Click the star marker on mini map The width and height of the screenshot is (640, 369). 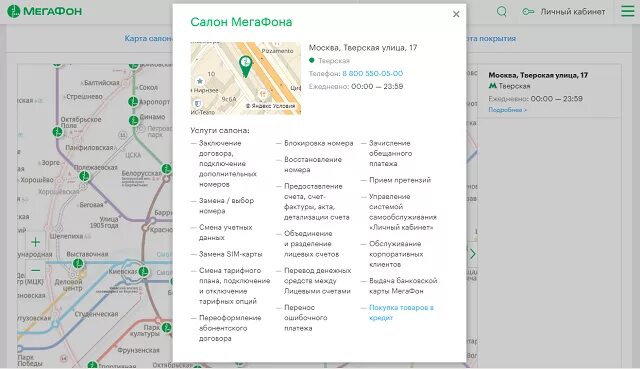point(200,81)
